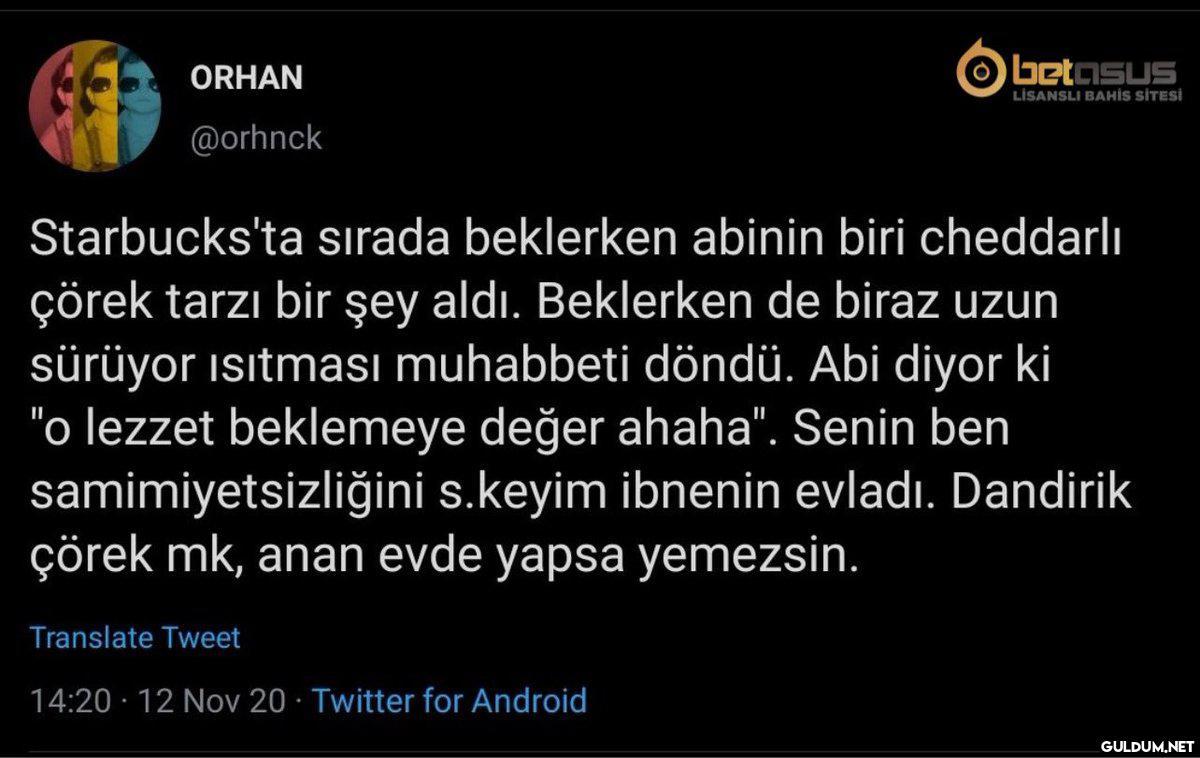Click the 14:20 timestamp
Viewport: 1200px width, 758px height.
[x=70, y=700]
